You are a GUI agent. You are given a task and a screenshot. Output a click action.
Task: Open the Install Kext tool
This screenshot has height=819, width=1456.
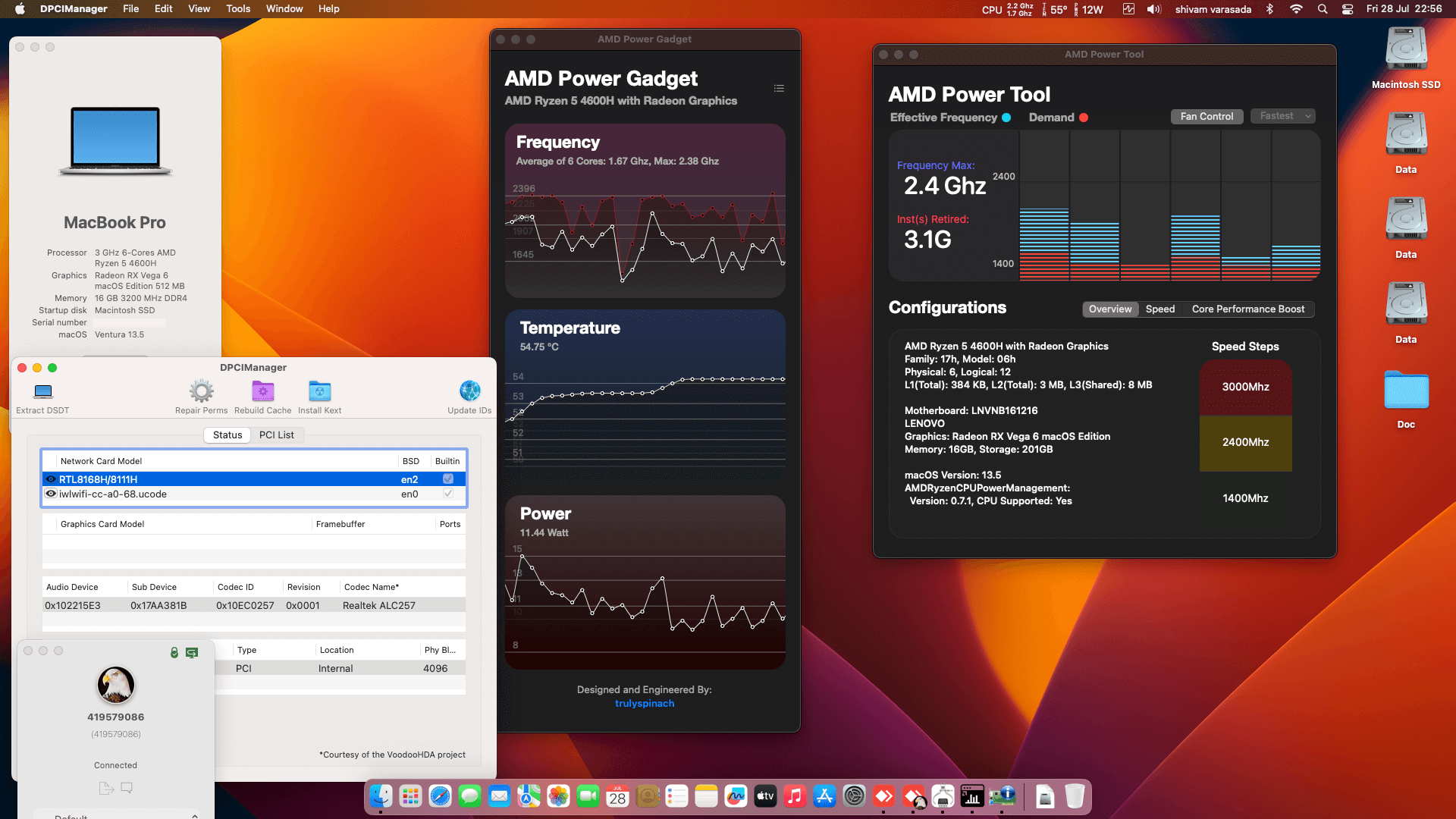[318, 392]
